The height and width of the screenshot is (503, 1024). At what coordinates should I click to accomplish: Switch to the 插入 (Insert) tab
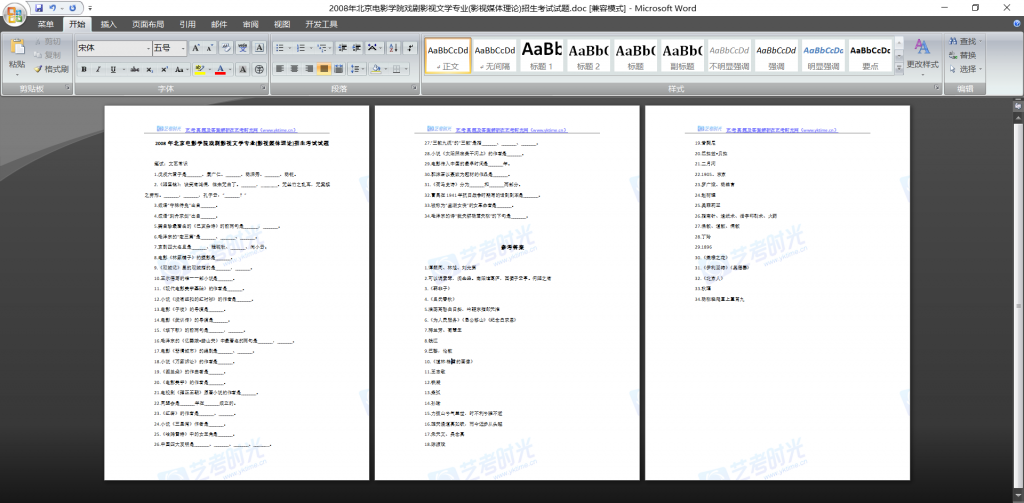pyautogui.click(x=108, y=24)
